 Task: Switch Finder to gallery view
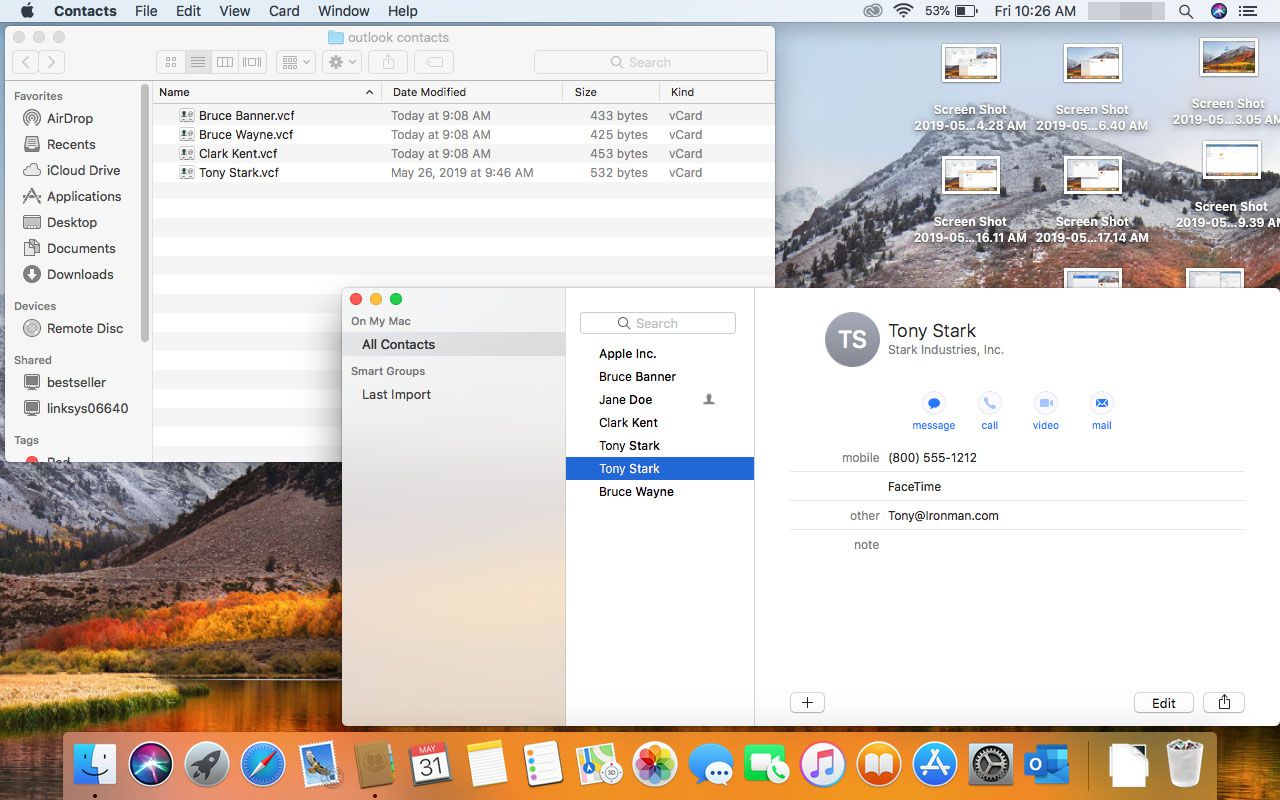pyautogui.click(x=252, y=62)
